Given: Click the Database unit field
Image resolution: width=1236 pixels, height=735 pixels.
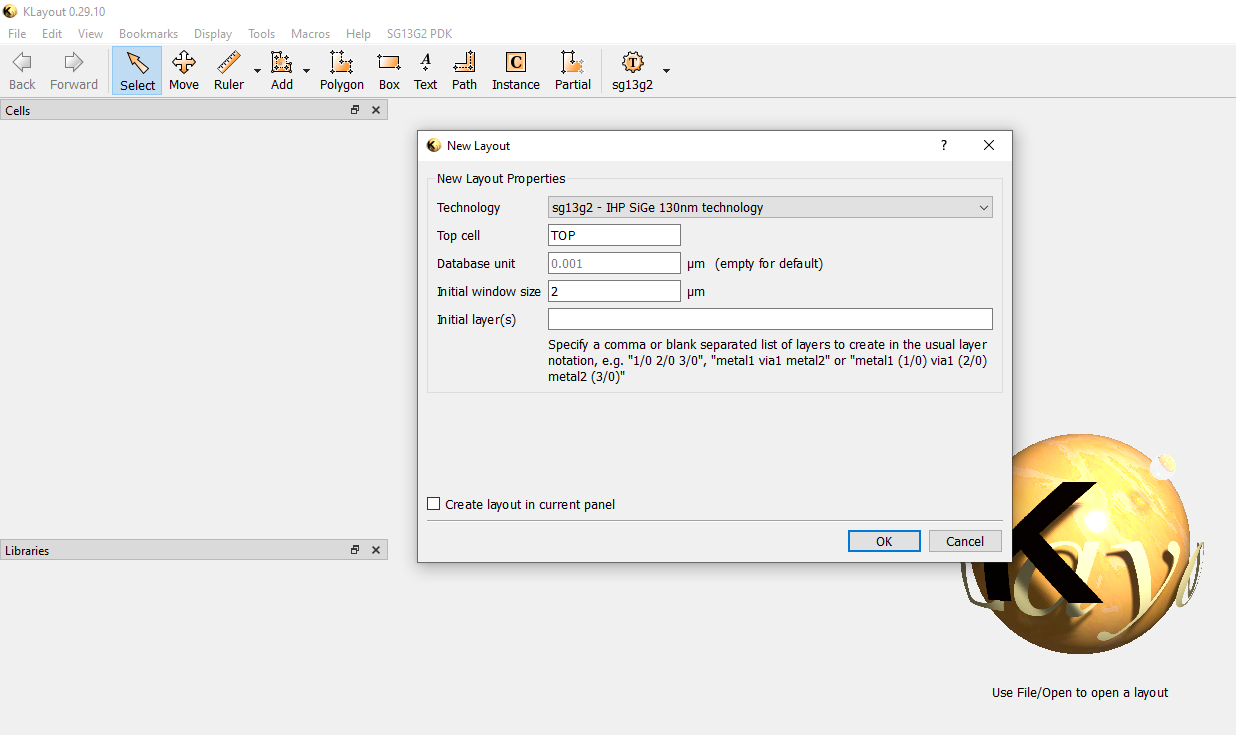Looking at the screenshot, I should 614,263.
